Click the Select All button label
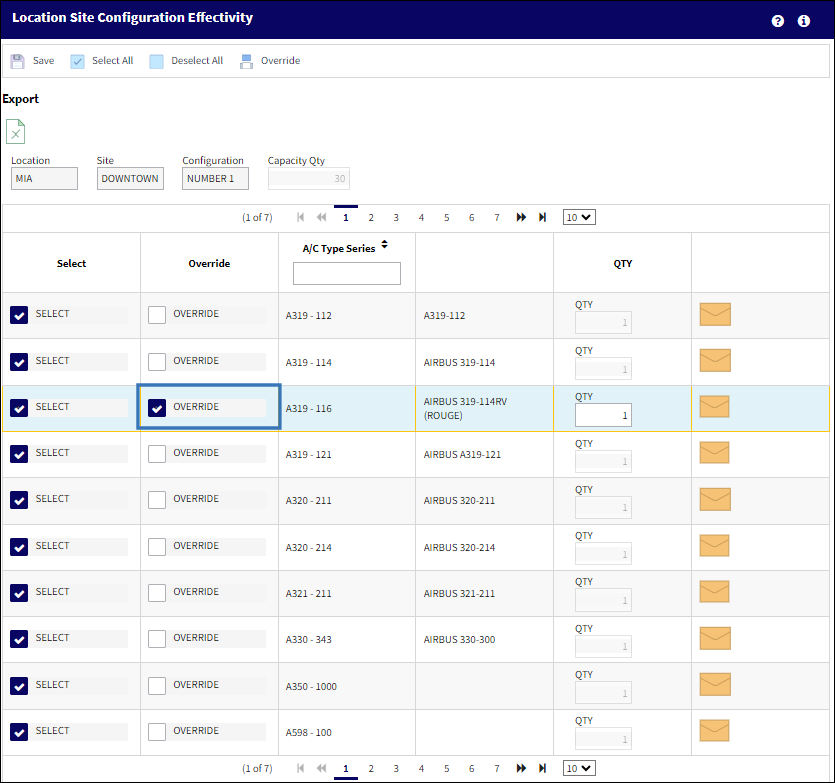The width and height of the screenshot is (835, 783). 112,61
